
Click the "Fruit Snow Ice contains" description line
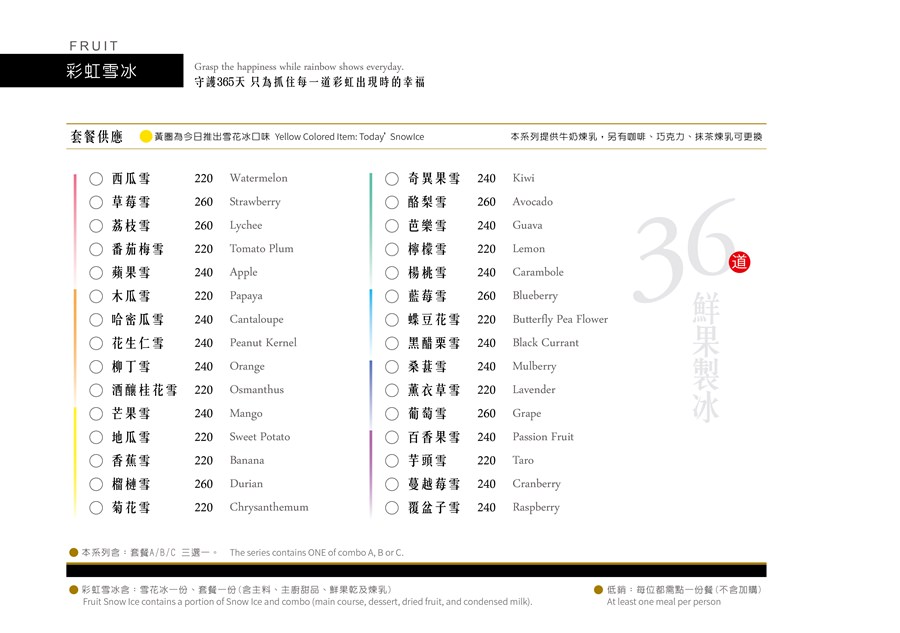307,602
